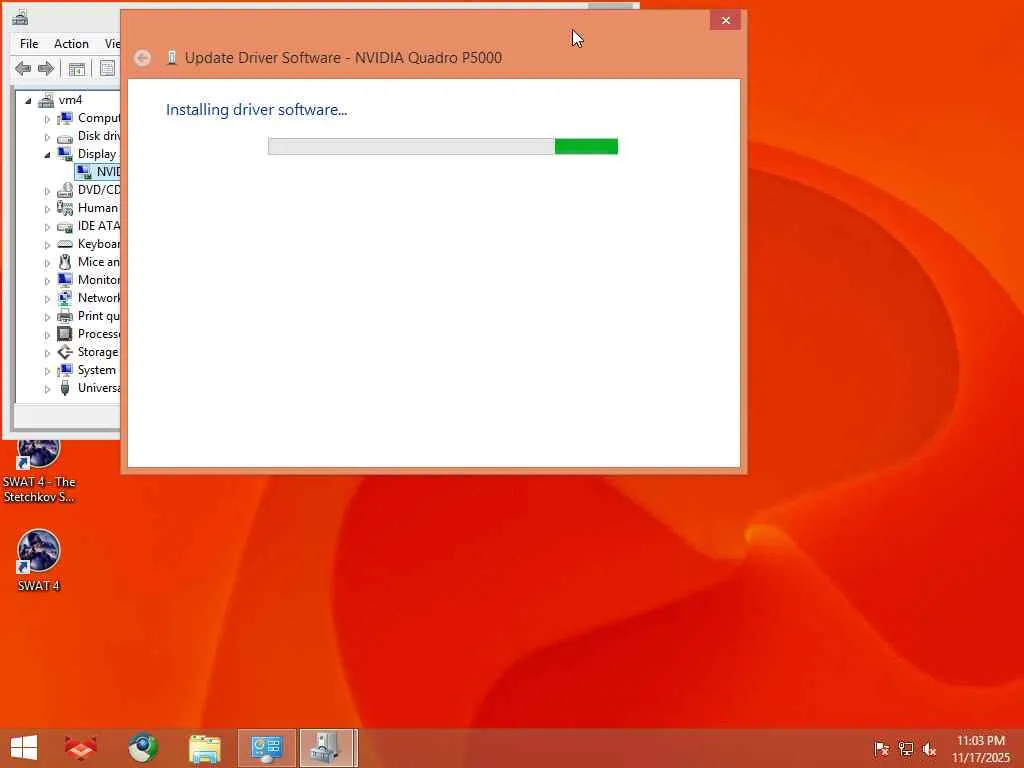Click the Network adapters icon
Image resolution: width=1024 pixels, height=768 pixels.
click(65, 298)
